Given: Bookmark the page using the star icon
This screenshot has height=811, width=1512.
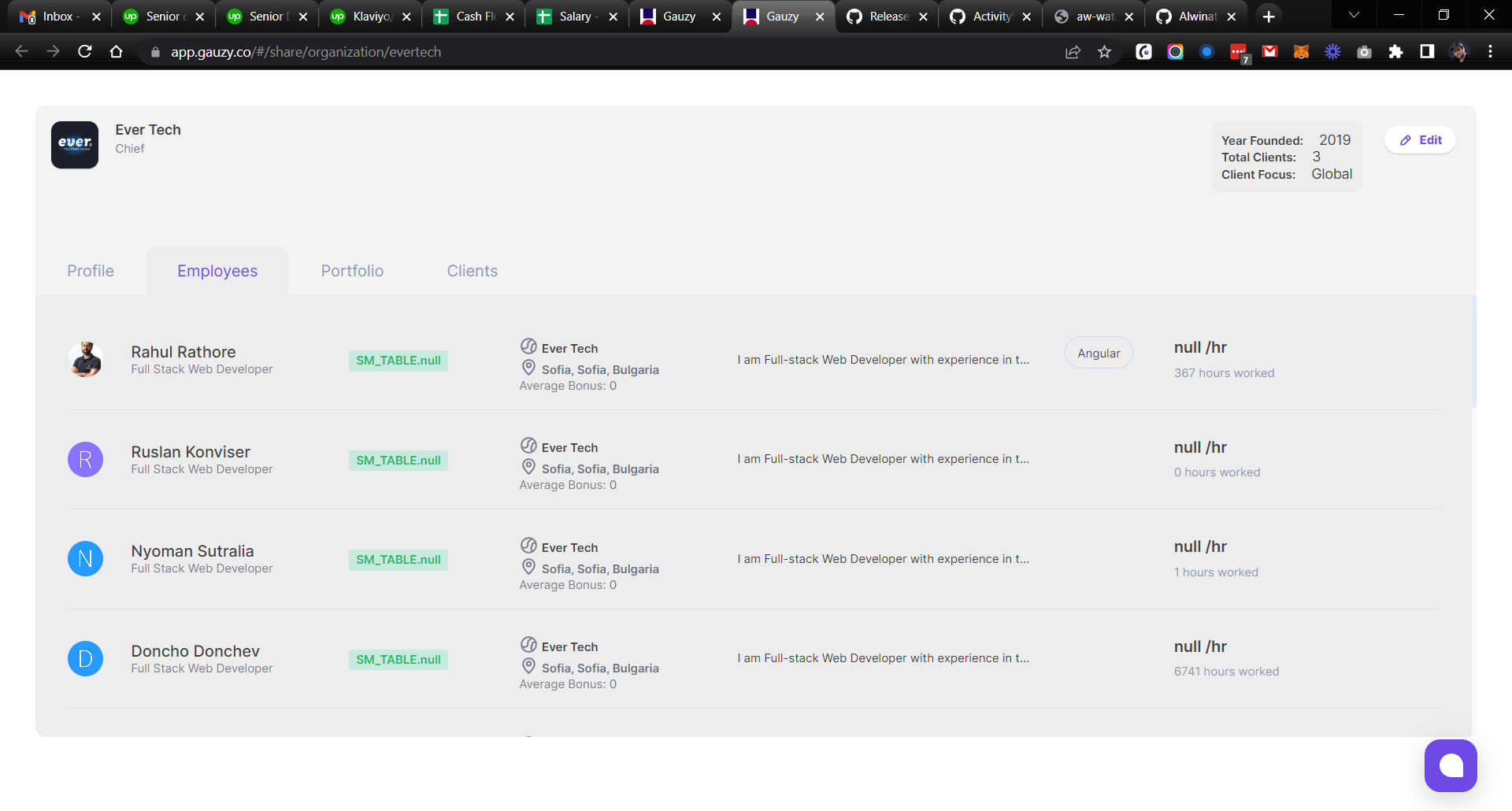Looking at the screenshot, I should point(1104,51).
